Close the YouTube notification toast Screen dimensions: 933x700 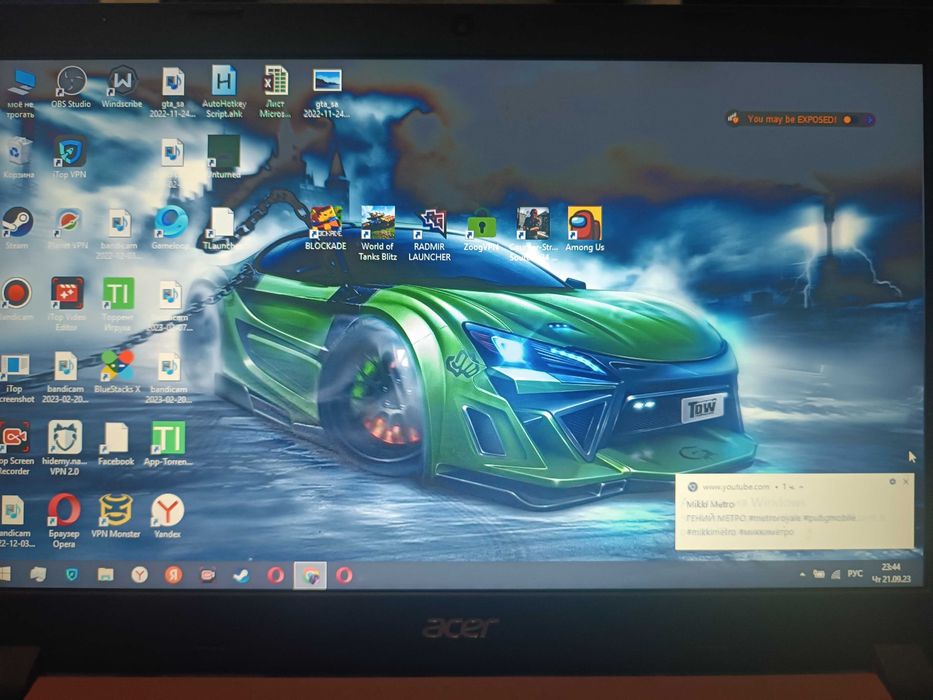[x=906, y=481]
